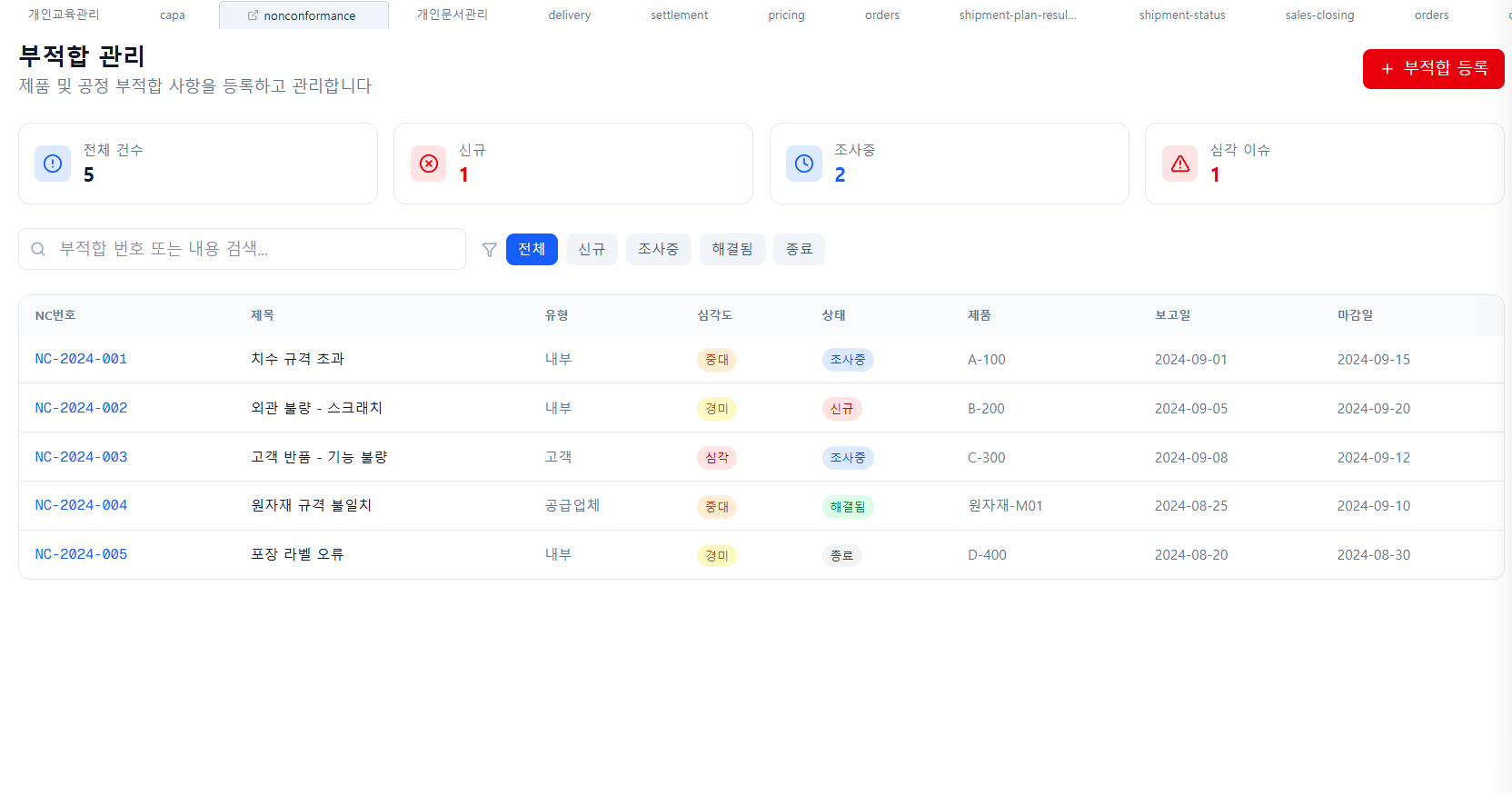Click the critical issue warning triangle icon
This screenshot has height=795, width=1512.
coord(1180,164)
